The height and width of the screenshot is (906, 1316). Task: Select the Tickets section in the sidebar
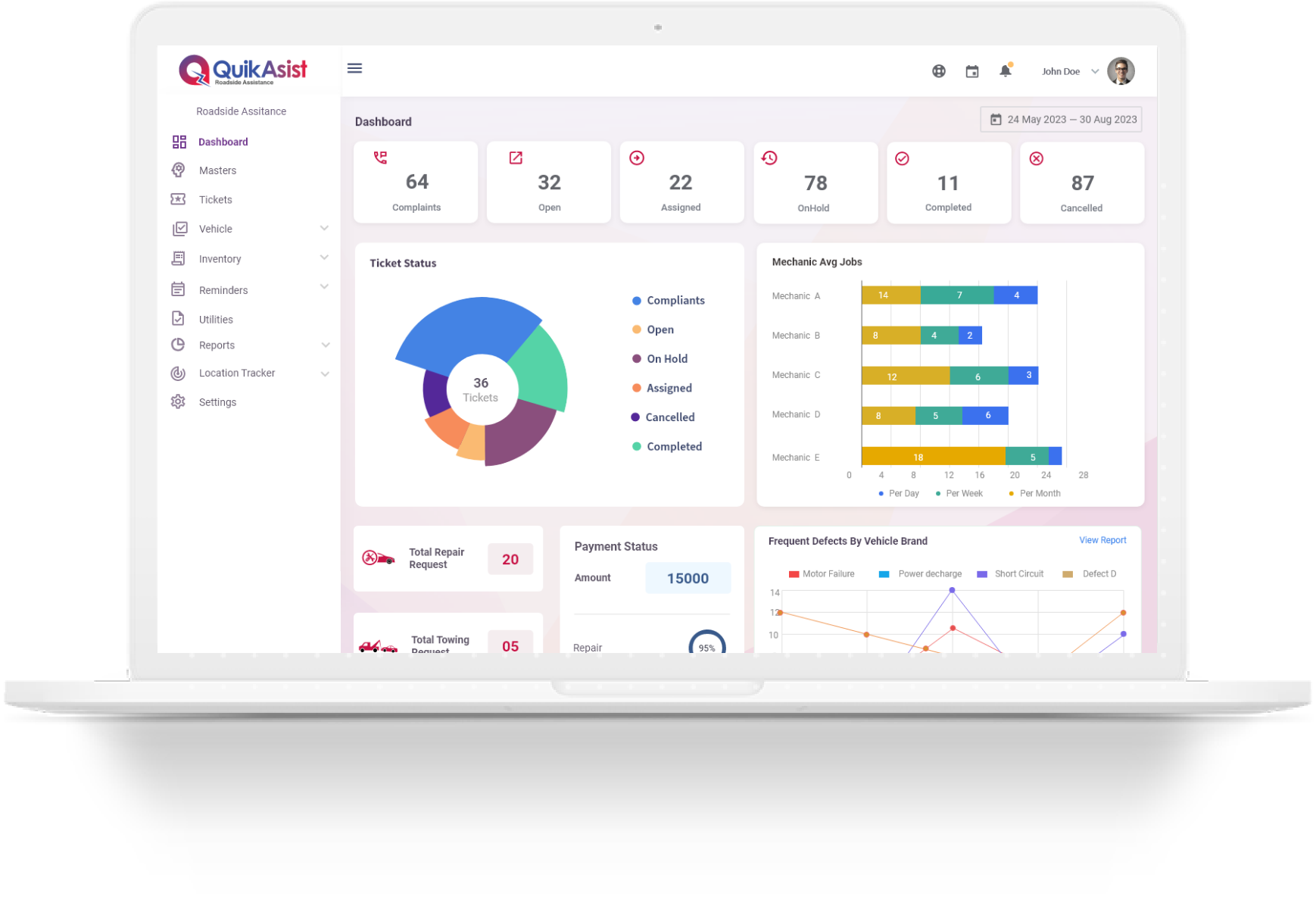[x=215, y=199]
